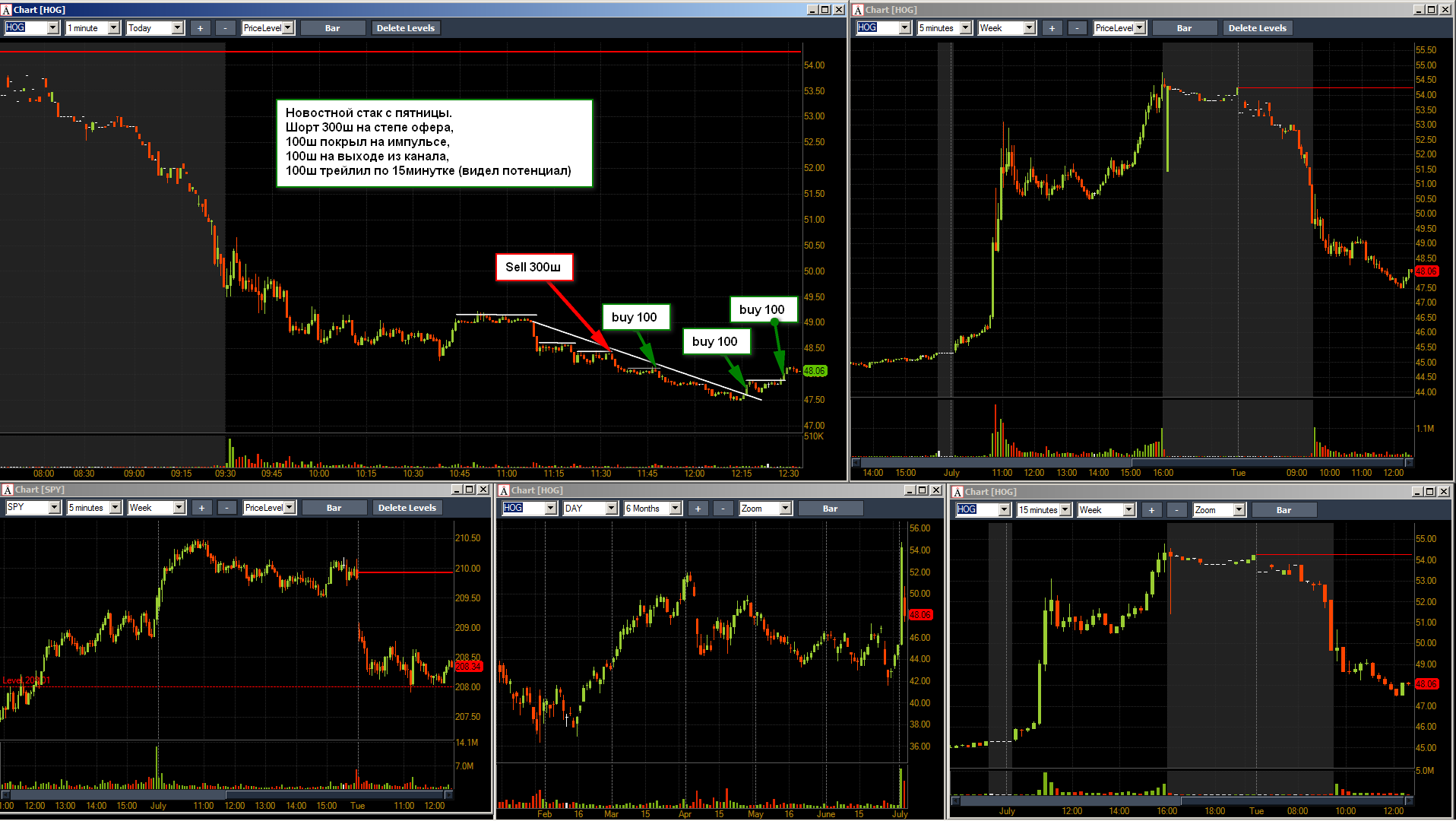Image resolution: width=1456 pixels, height=821 pixels.
Task: Open Week range dropdown in SPY chart
Action: coord(179,508)
